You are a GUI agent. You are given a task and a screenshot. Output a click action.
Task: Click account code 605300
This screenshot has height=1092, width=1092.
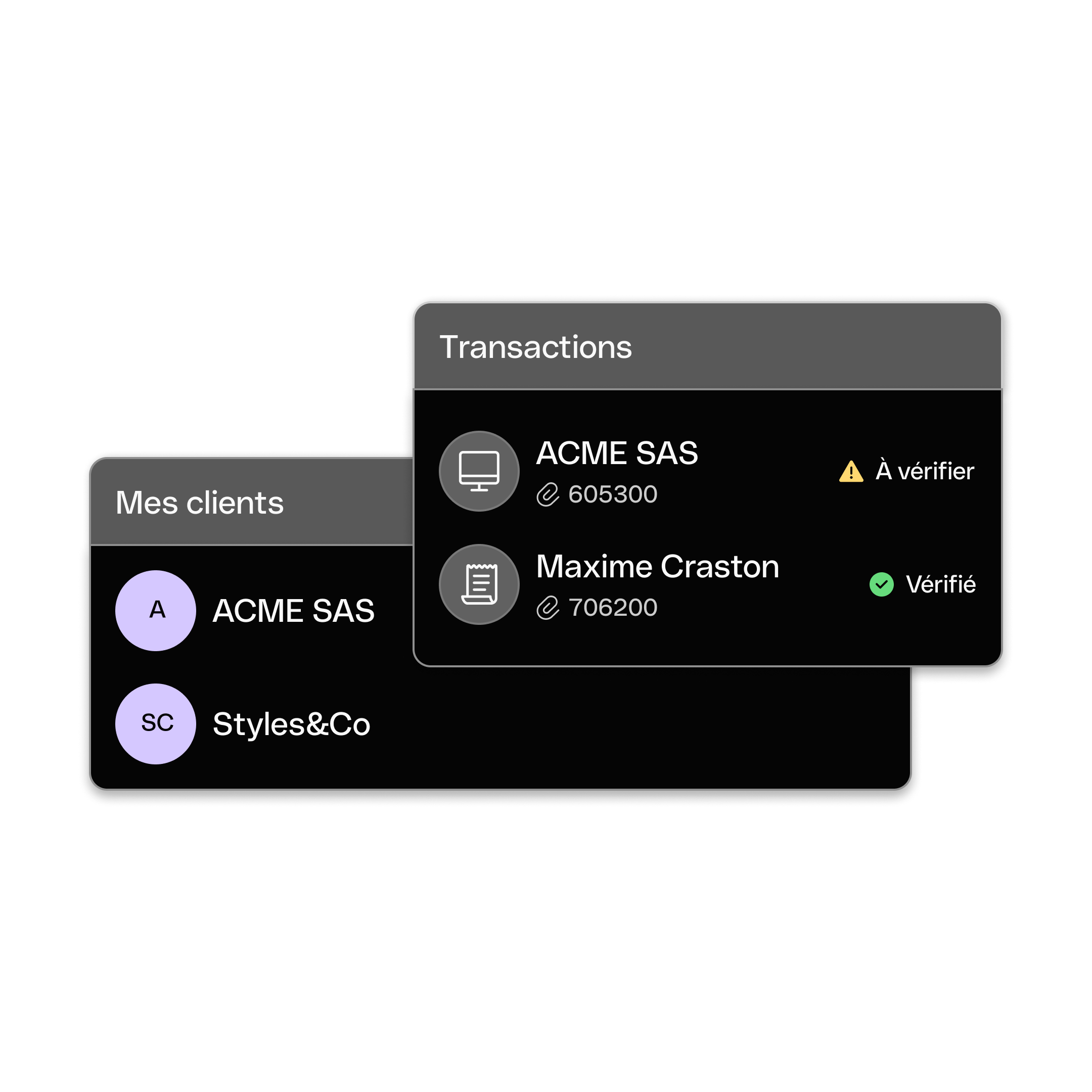point(613,494)
